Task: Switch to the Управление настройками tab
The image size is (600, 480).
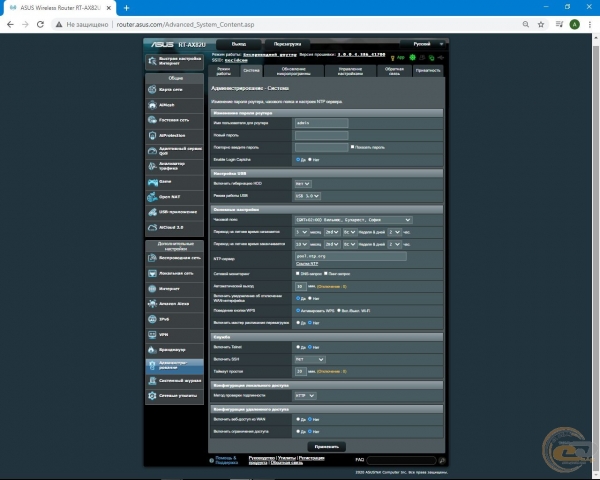Action: tap(350, 71)
